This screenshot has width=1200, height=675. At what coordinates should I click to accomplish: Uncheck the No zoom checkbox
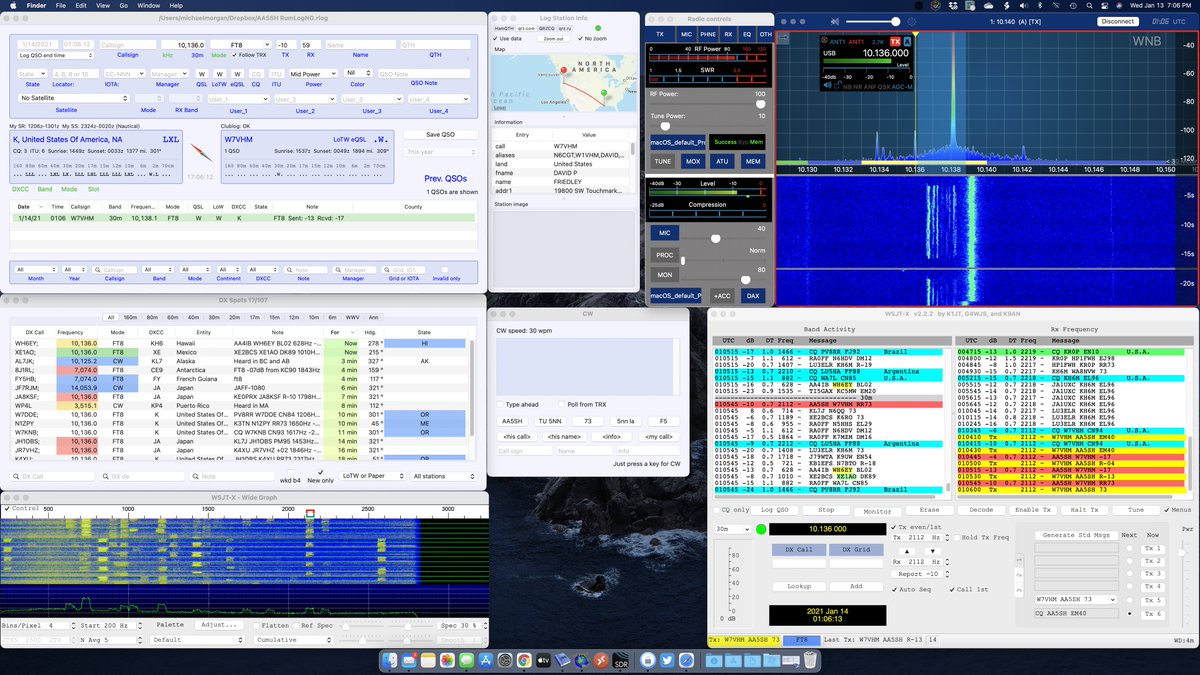click(x=581, y=38)
